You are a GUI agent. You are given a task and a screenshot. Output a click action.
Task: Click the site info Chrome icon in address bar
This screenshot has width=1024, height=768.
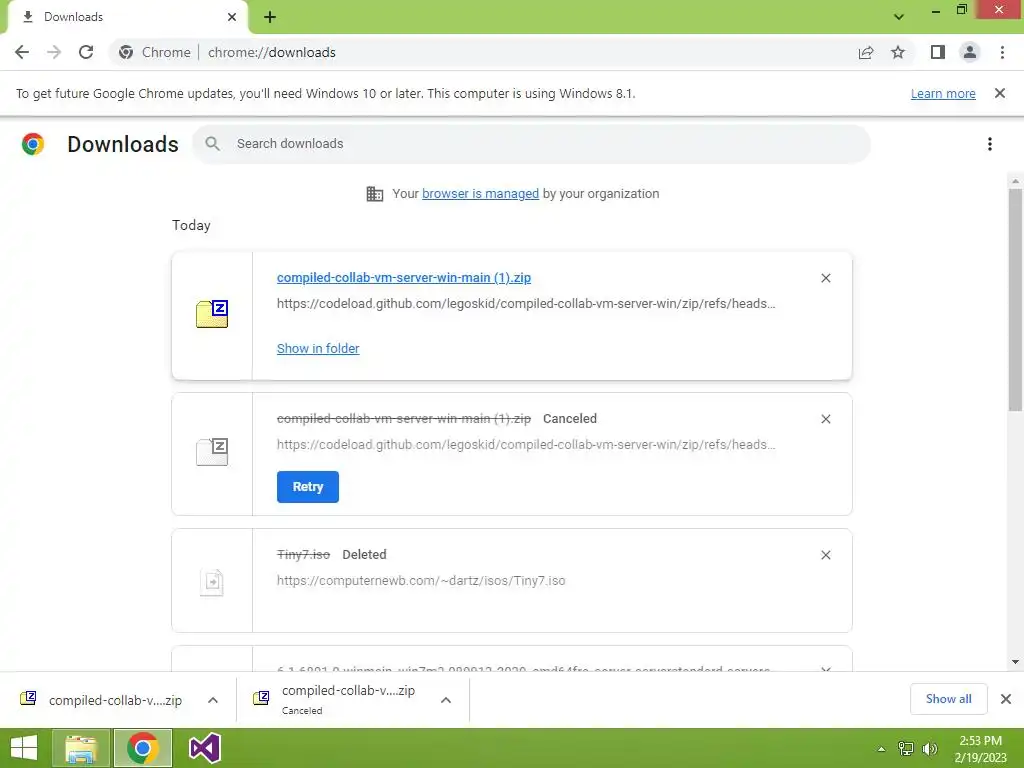tap(126, 52)
